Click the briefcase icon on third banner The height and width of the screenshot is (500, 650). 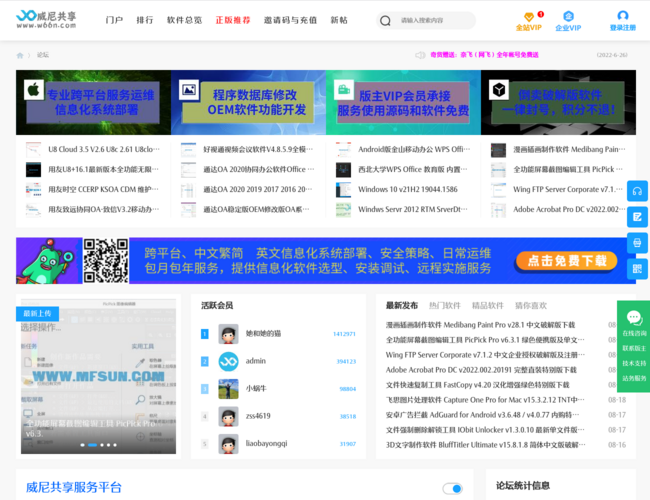(x=344, y=90)
